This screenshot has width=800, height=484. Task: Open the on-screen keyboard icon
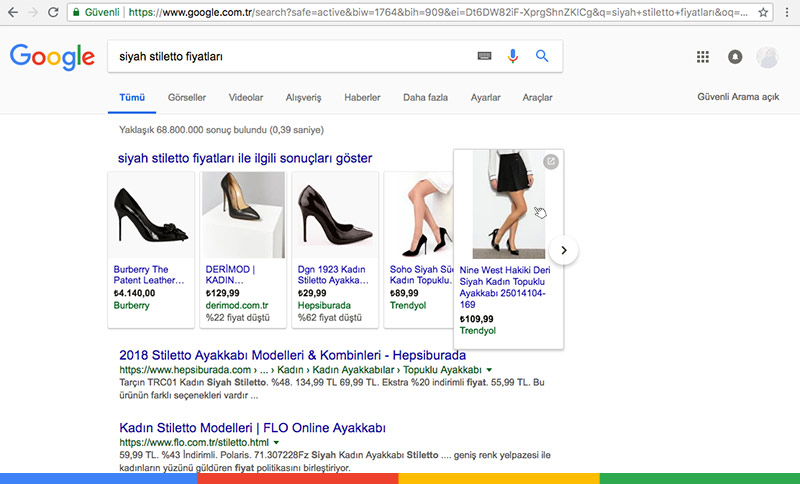484,56
